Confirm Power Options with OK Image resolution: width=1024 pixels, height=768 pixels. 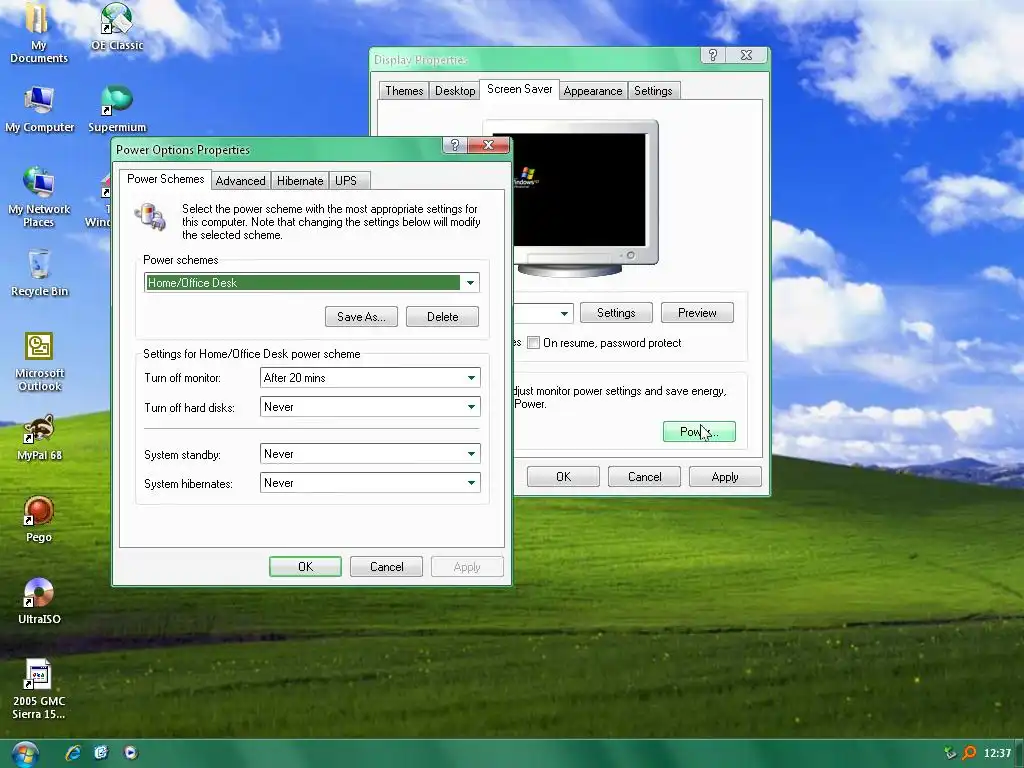coord(305,567)
